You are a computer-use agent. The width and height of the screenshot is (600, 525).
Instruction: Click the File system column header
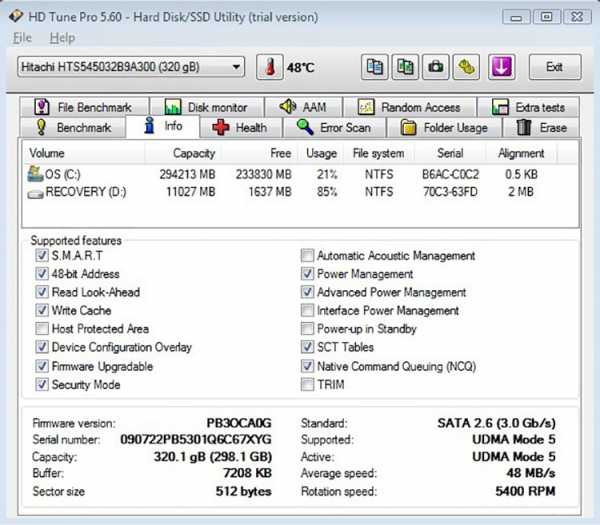379,153
